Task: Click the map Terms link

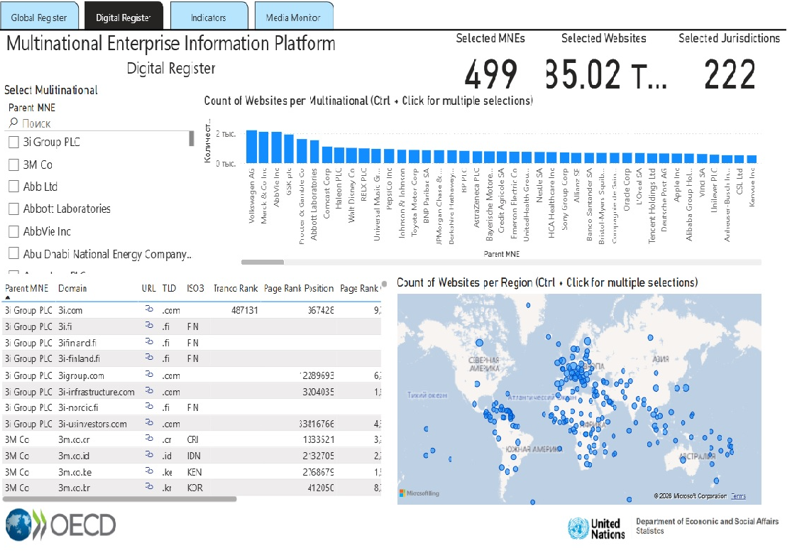Action: (738, 496)
